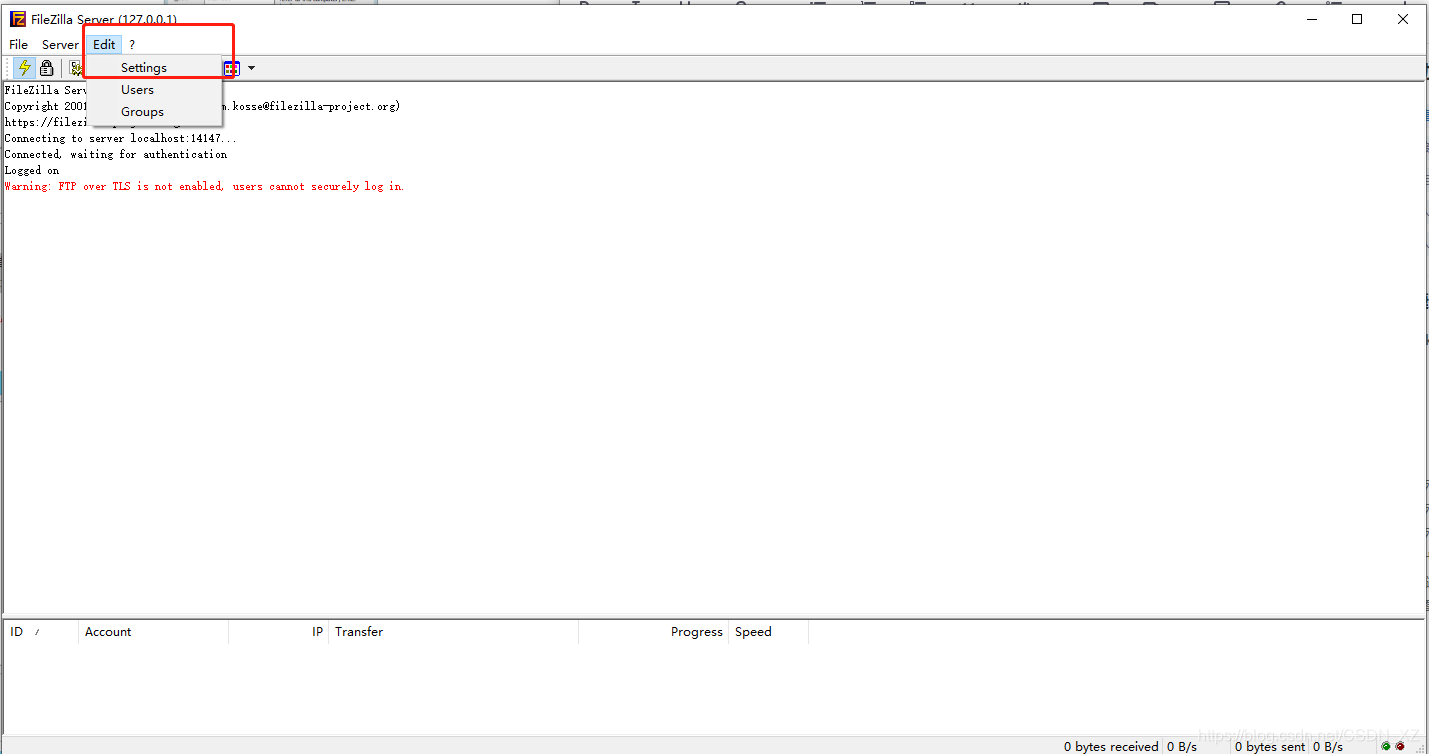Sort connections by the Transfer column
The width and height of the screenshot is (1429, 754).
tap(453, 632)
